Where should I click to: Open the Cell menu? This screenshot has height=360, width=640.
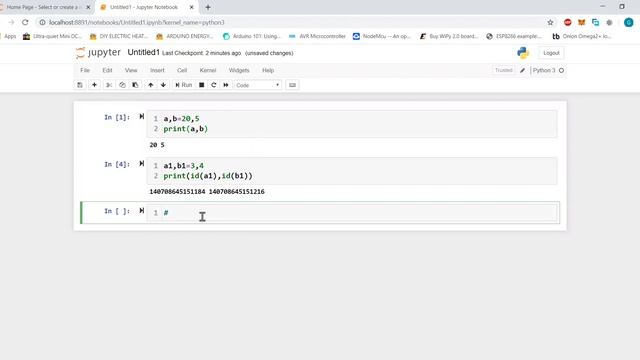click(x=182, y=70)
